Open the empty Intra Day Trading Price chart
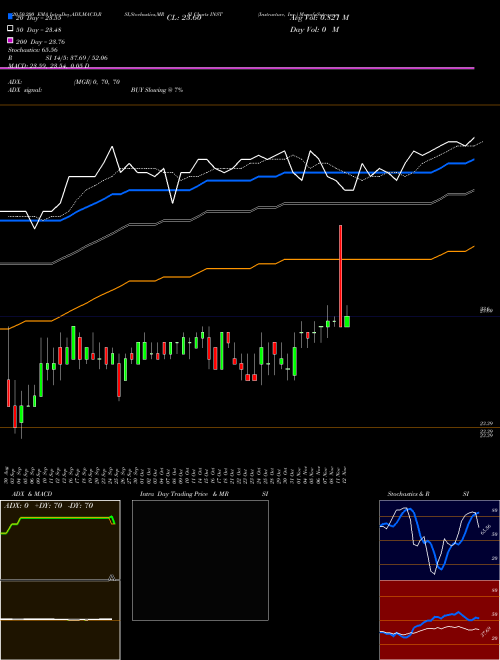Image resolution: width=500 pixels, height=660 pixels. [x=200, y=560]
